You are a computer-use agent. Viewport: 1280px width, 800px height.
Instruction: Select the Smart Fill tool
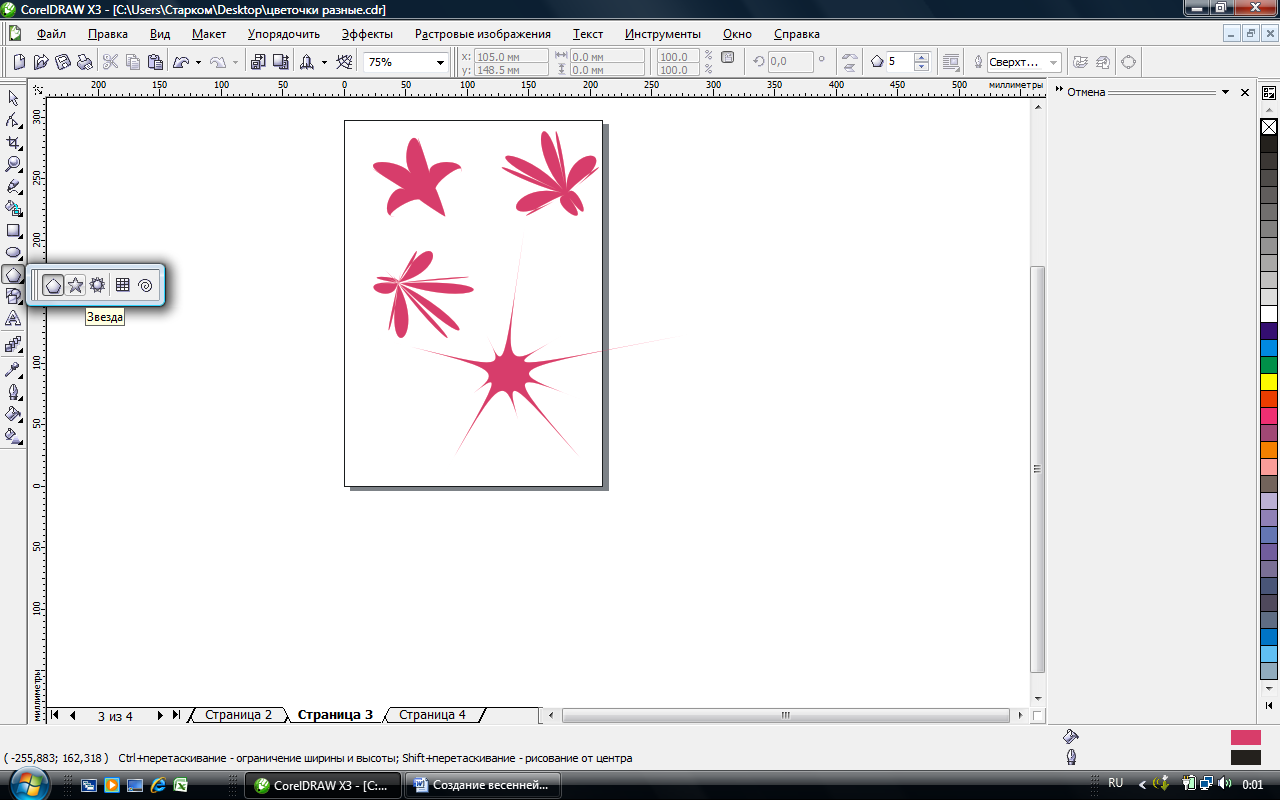pyautogui.click(x=13, y=208)
